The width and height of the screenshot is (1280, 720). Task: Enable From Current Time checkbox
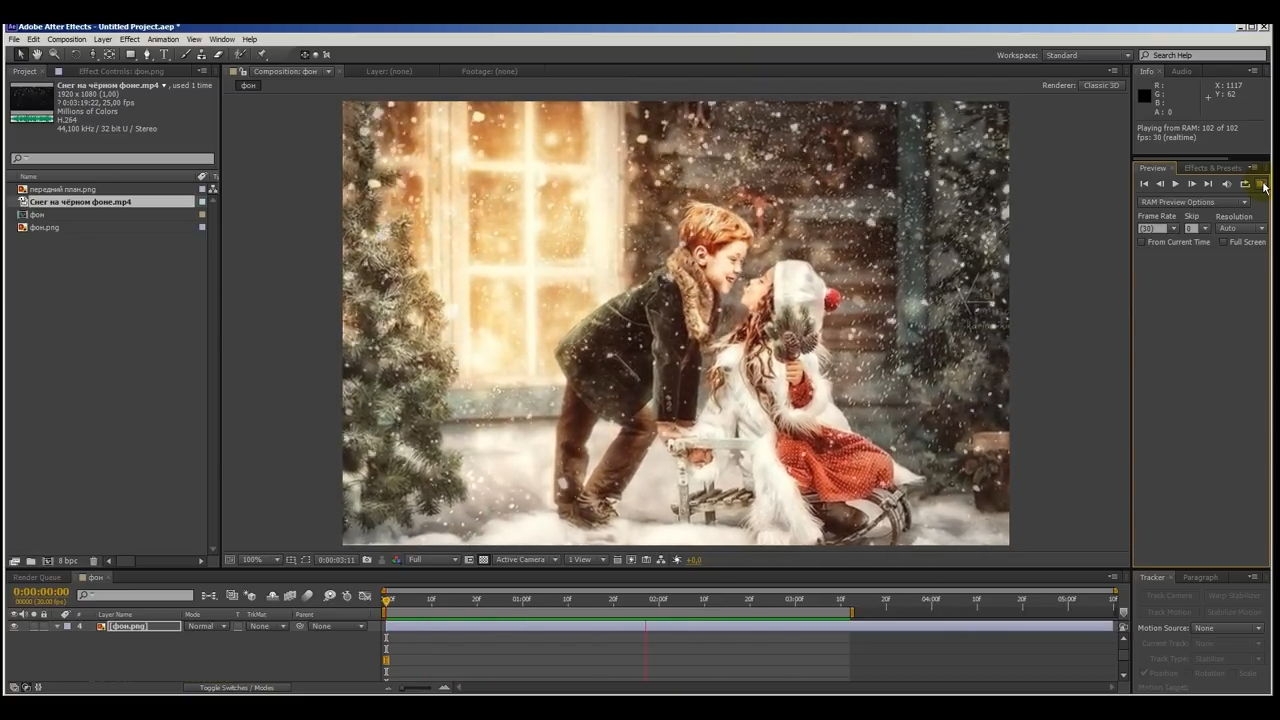(1142, 242)
